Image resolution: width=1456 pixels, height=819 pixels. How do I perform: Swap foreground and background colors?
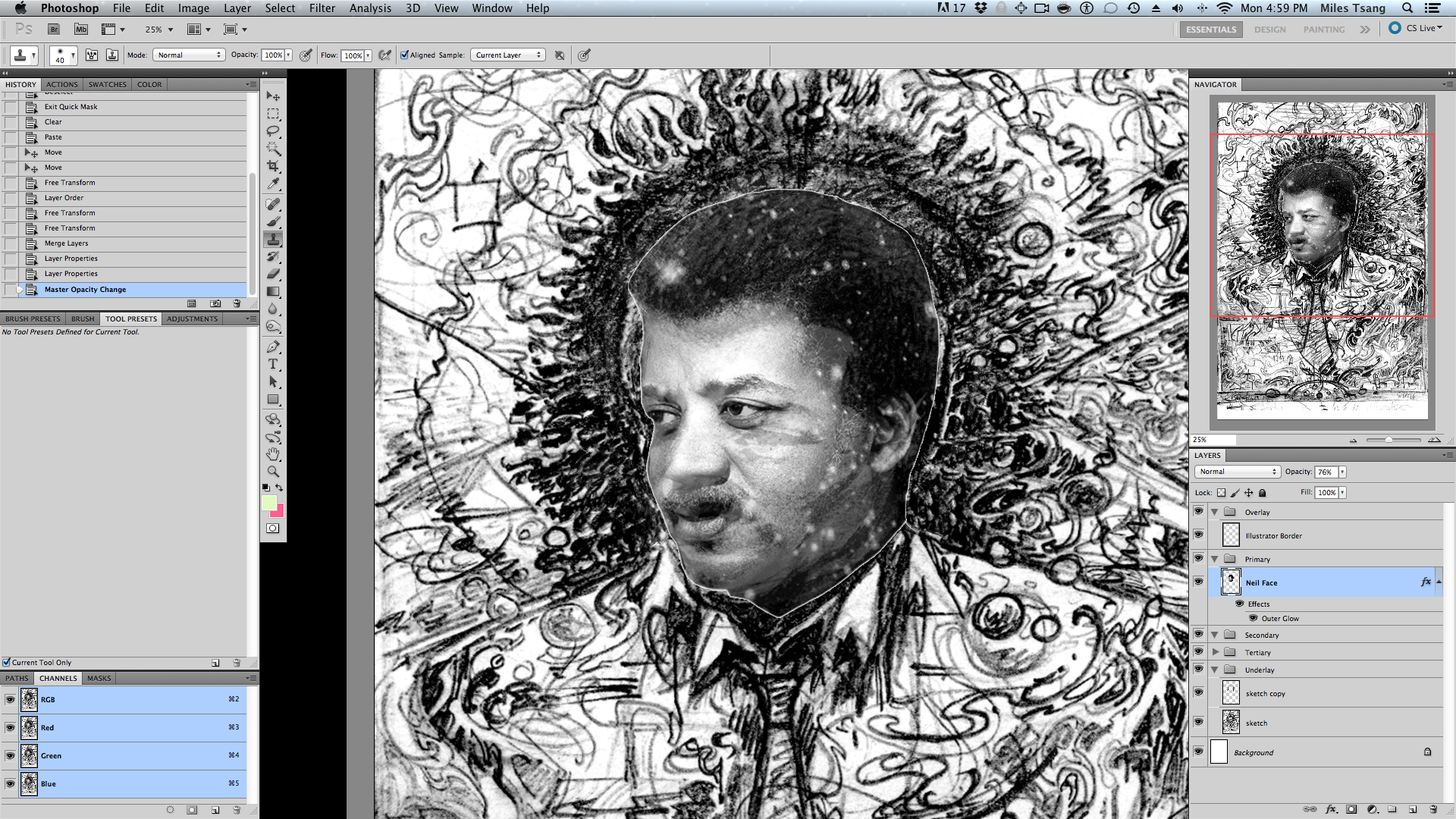coord(279,487)
